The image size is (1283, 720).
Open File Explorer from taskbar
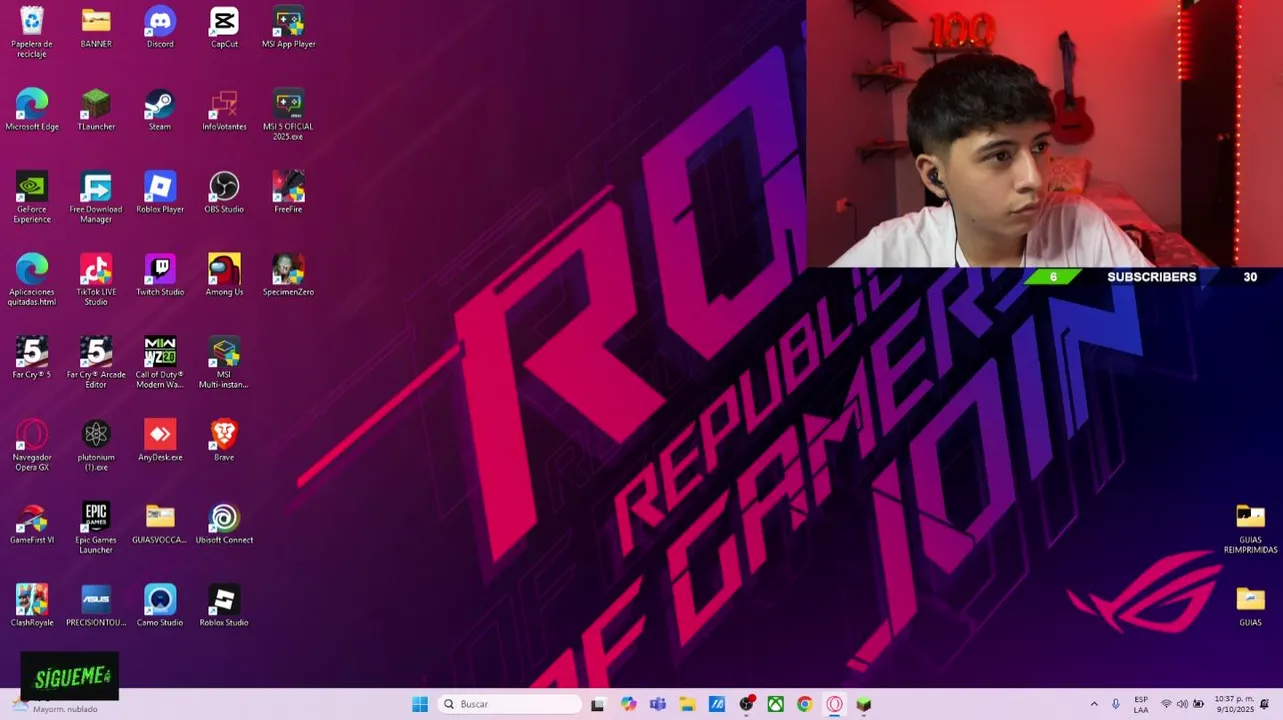pos(687,704)
